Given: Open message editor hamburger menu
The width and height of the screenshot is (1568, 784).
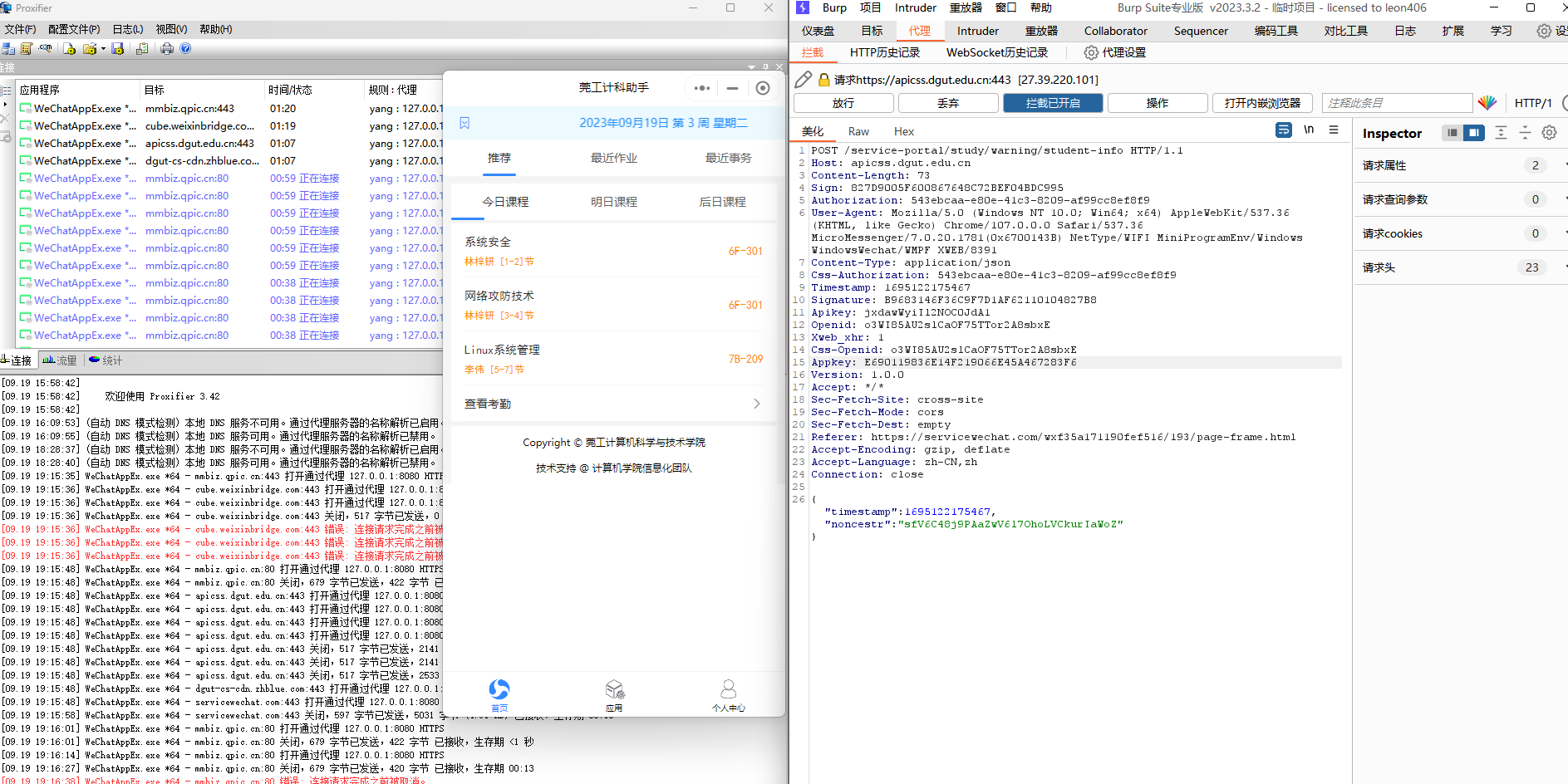Looking at the screenshot, I should [1334, 130].
